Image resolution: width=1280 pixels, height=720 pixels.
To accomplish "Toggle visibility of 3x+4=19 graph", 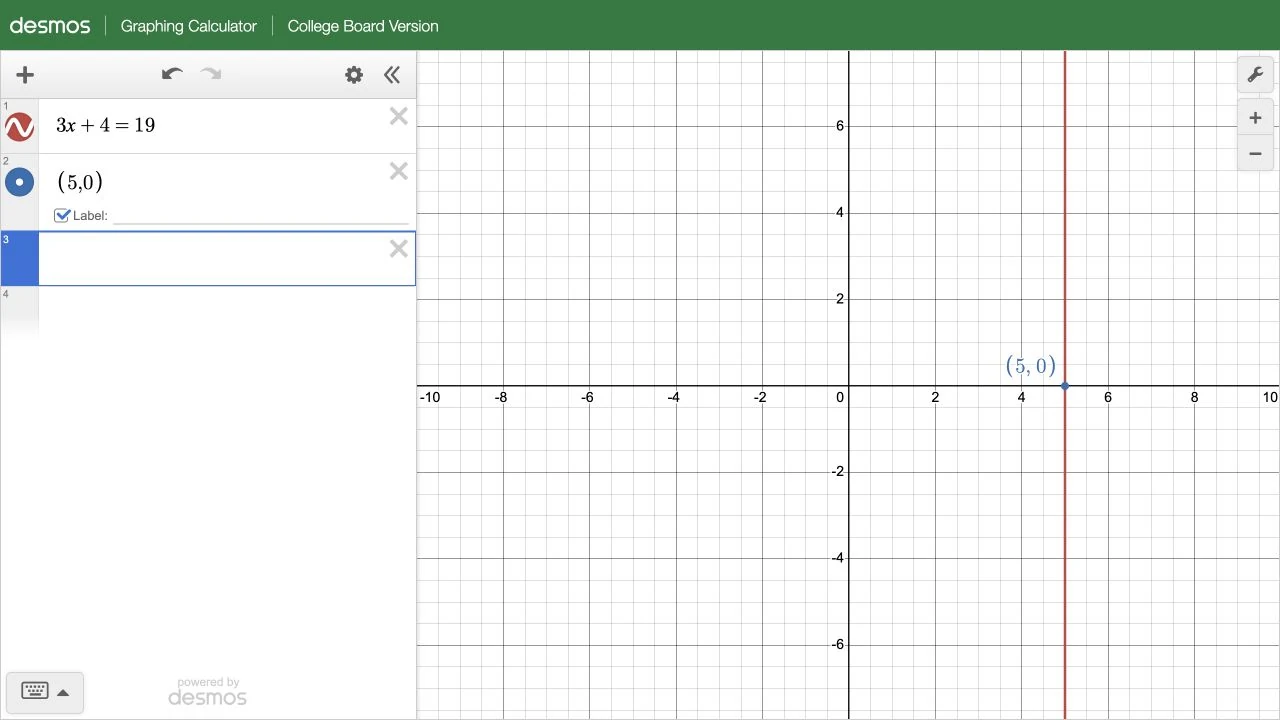I will tap(19, 127).
